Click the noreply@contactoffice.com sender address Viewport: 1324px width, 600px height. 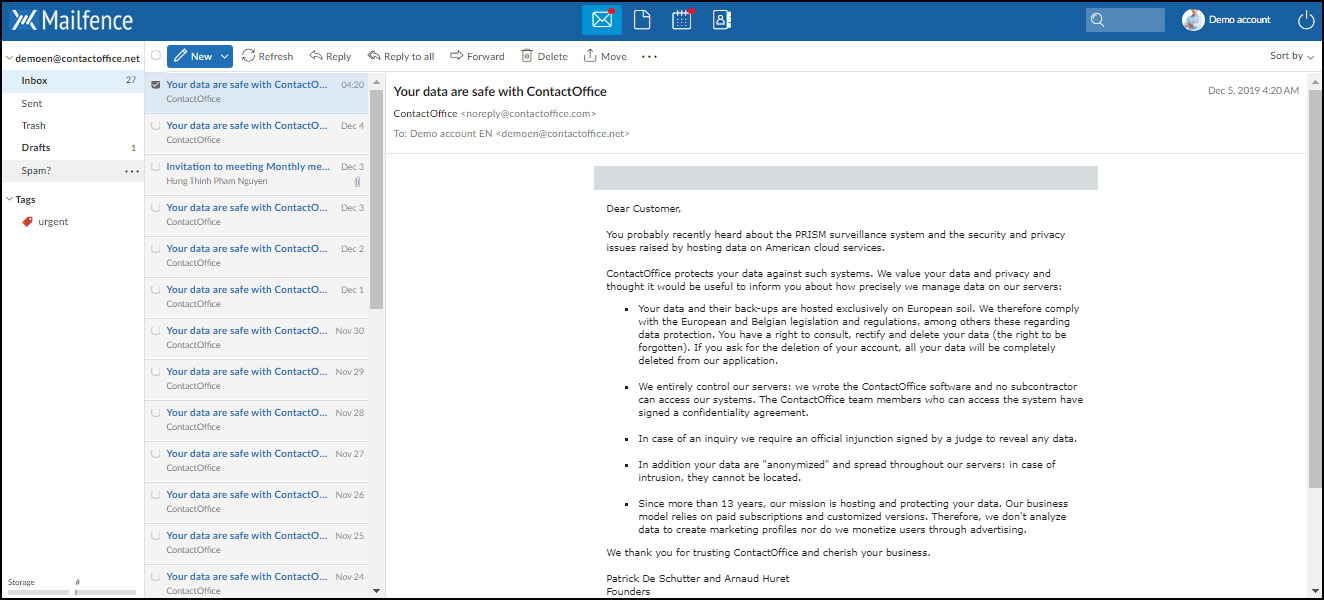pos(528,114)
